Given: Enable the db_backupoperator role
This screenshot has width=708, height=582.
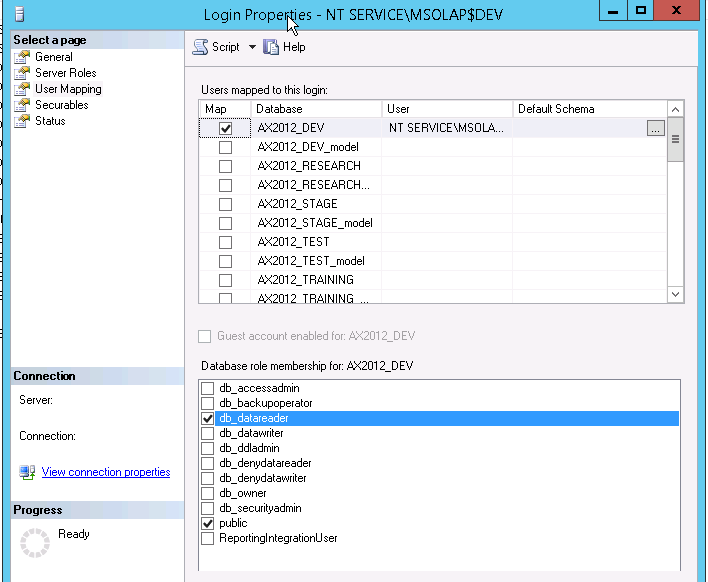Looking at the screenshot, I should (x=207, y=403).
